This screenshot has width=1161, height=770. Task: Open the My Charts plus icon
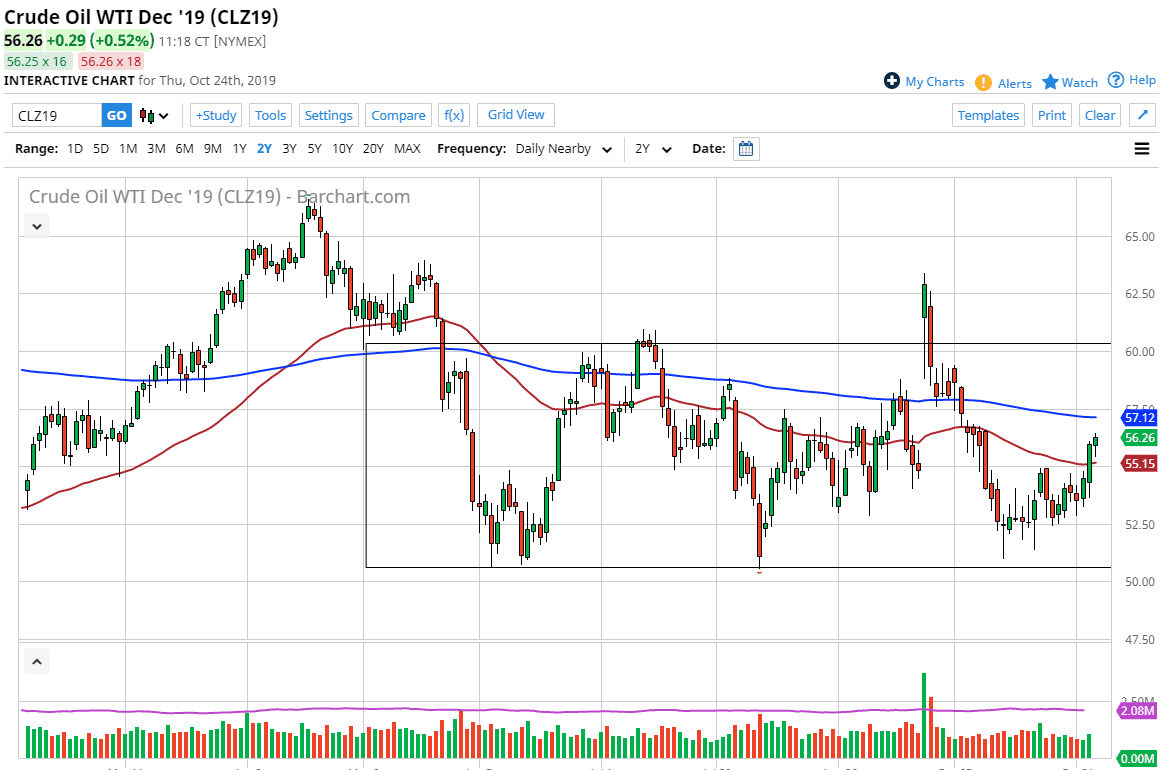(892, 81)
